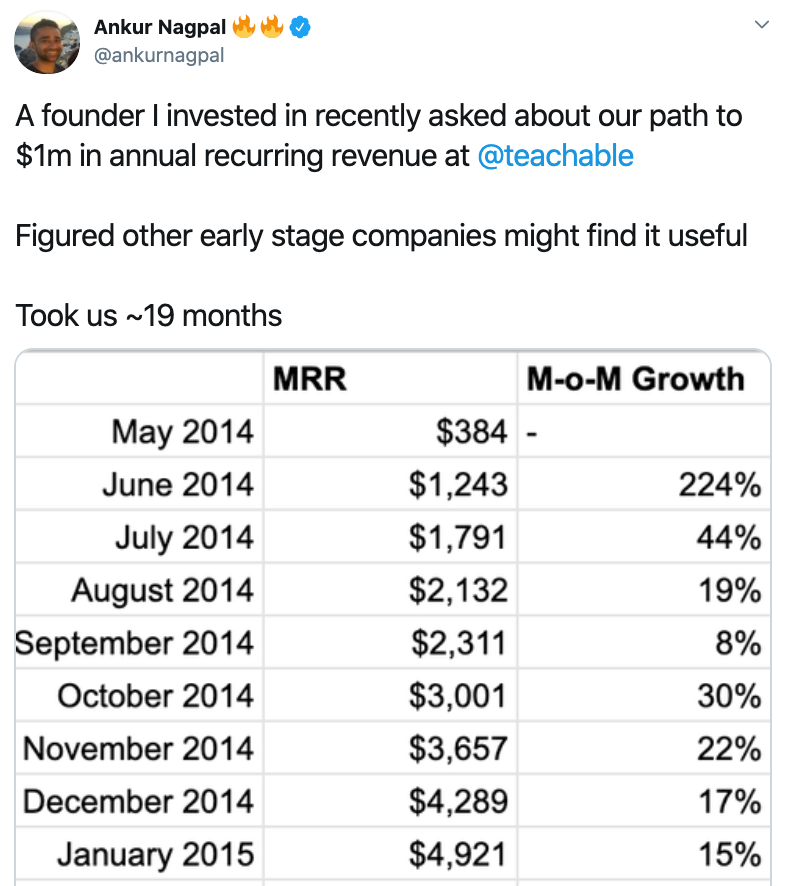Open the tweet options chevron menu
The width and height of the screenshot is (788, 886).
pos(761,24)
